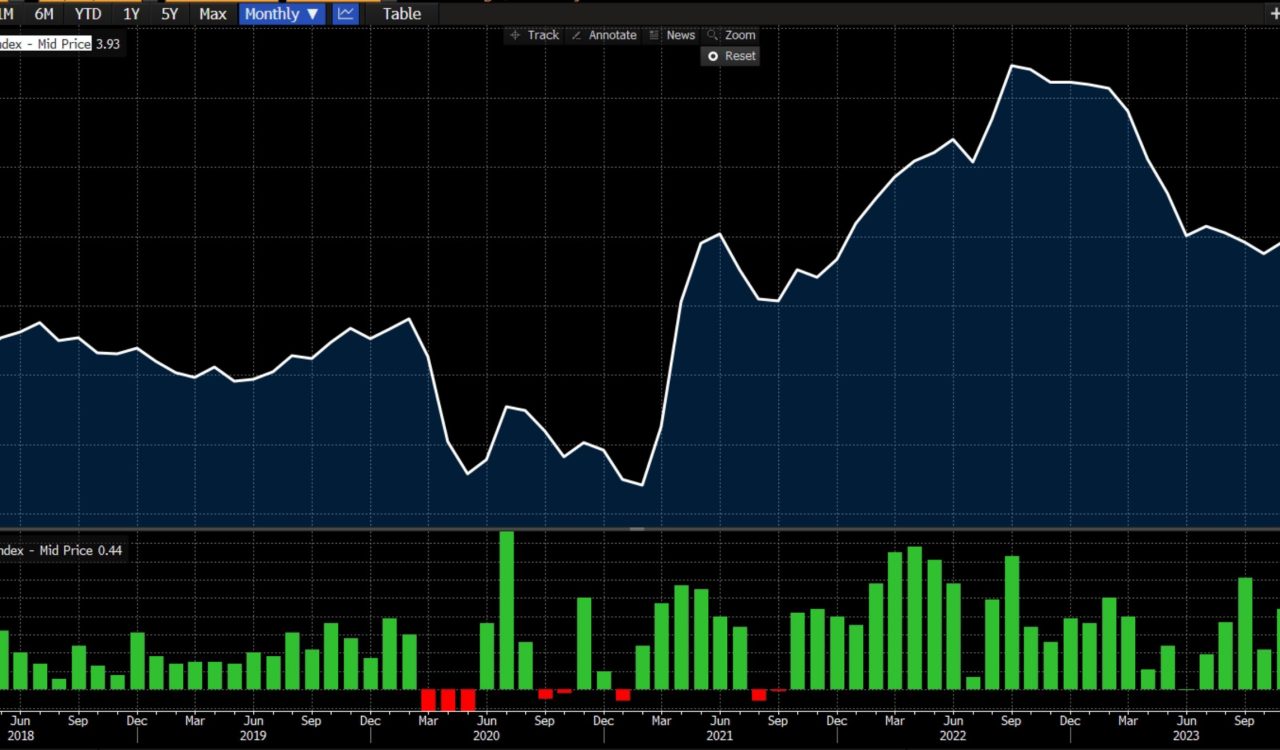Select the YTD time range
Viewport: 1280px width, 750px height.
[88, 14]
